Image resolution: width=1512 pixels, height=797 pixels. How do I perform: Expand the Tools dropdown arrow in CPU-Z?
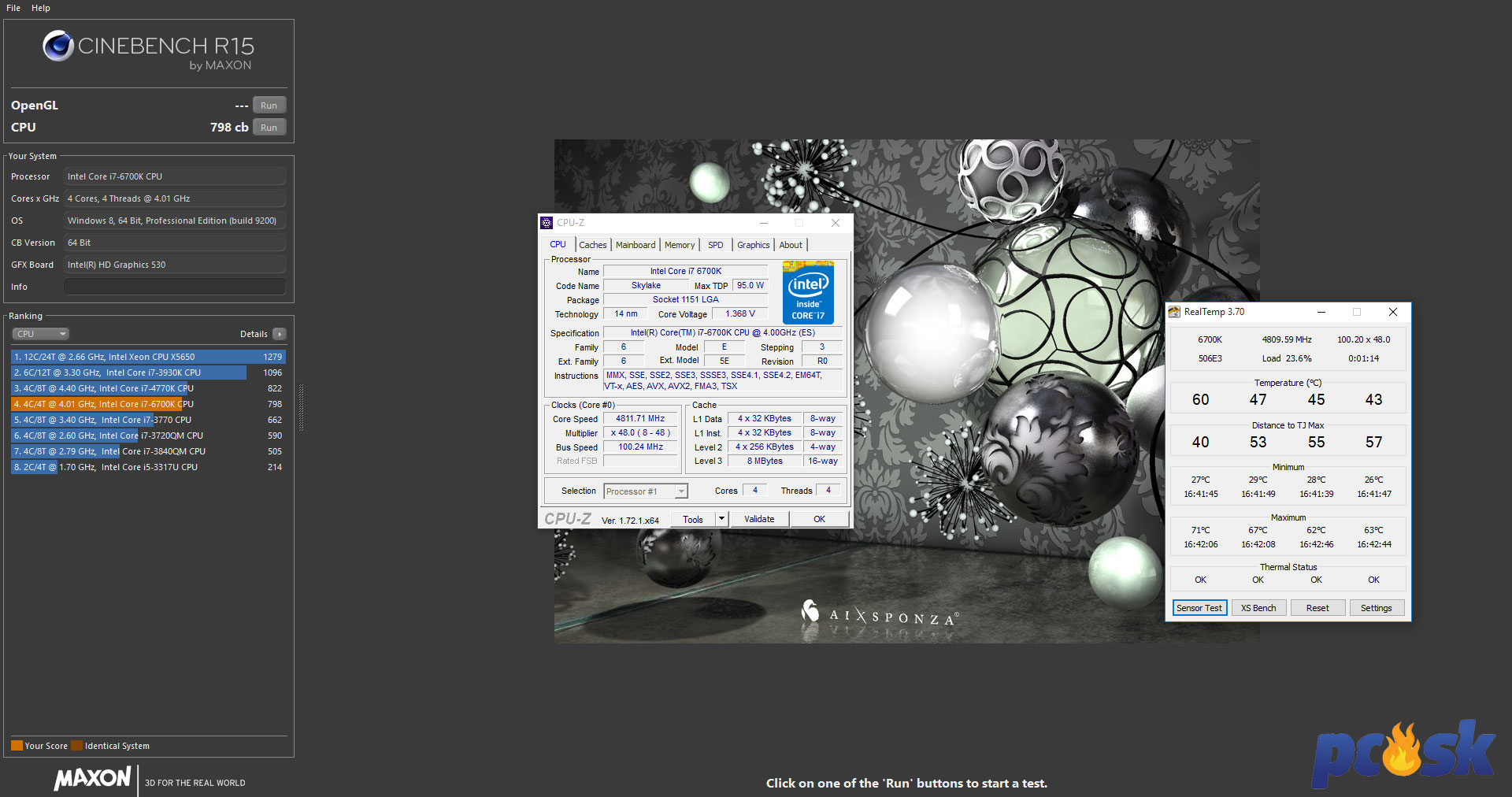point(721,519)
